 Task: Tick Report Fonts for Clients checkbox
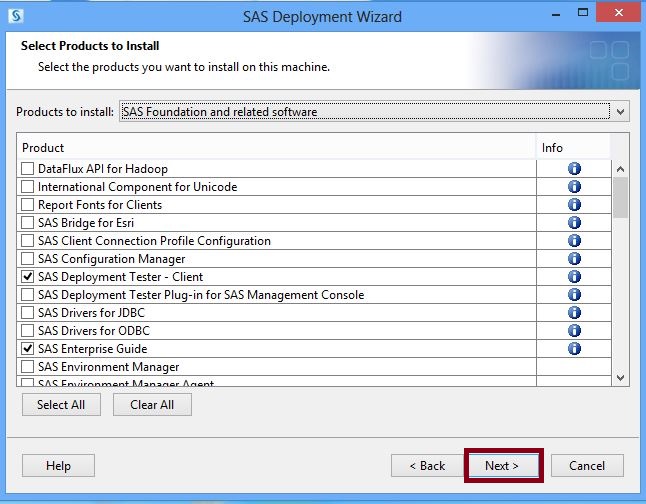click(28, 204)
